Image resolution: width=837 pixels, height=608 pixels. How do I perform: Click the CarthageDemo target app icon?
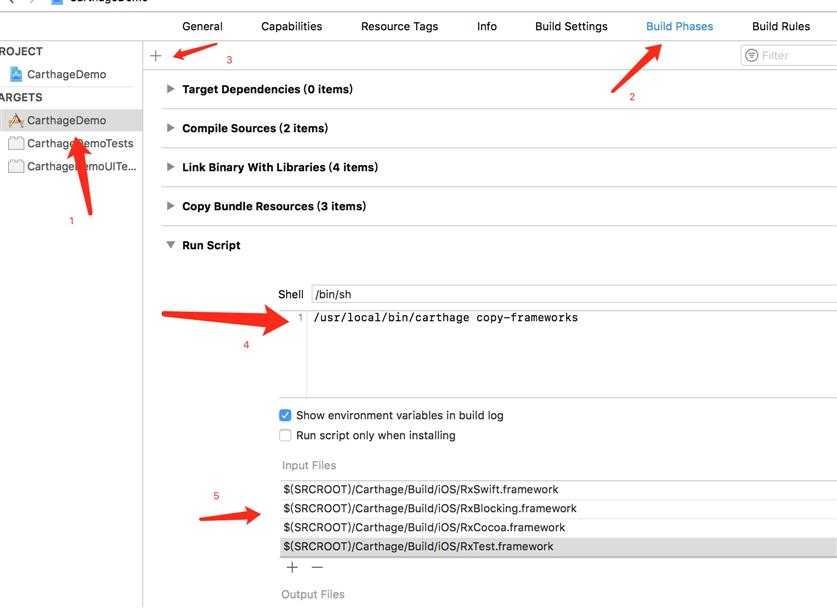16,120
